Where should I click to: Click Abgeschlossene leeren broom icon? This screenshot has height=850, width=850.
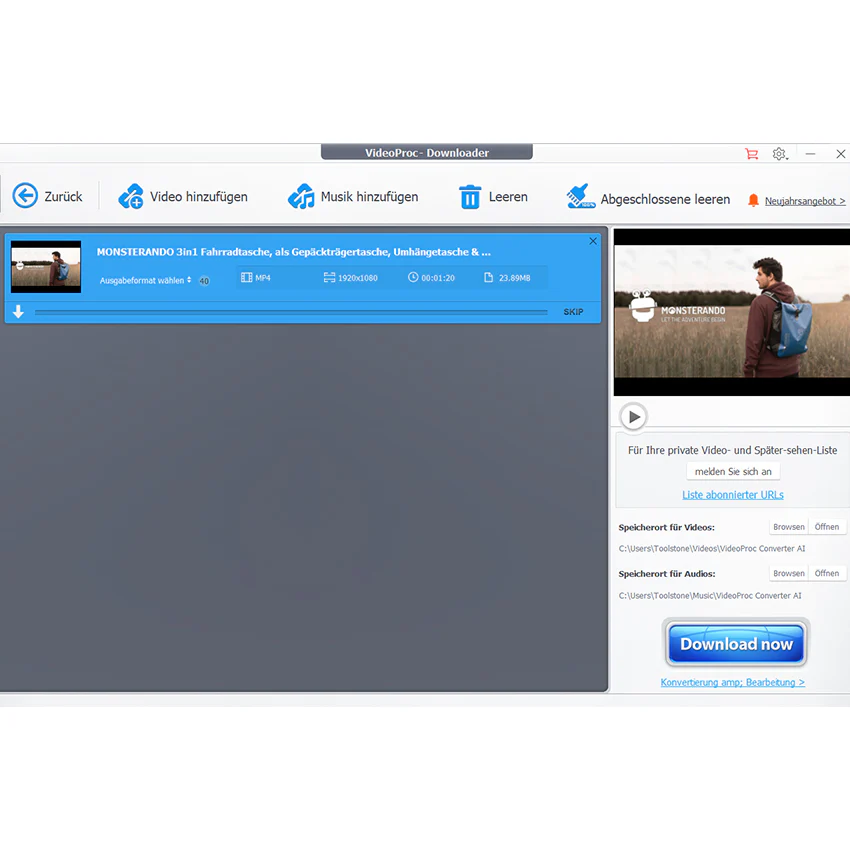pos(581,196)
